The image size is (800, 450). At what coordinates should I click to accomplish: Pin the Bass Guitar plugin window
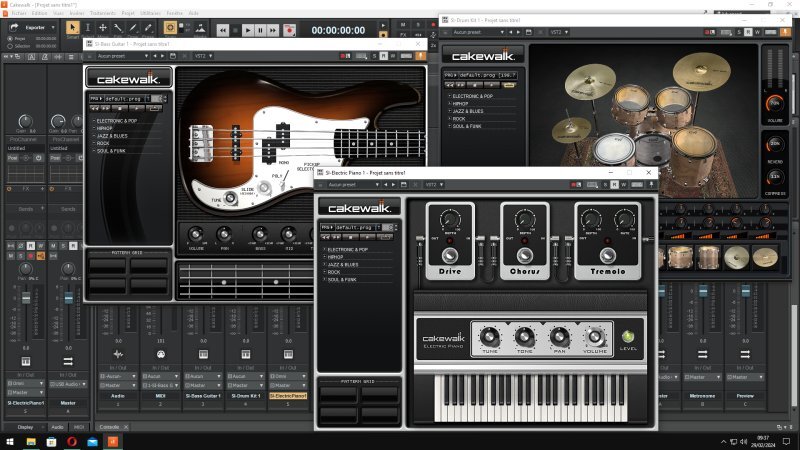point(421,56)
